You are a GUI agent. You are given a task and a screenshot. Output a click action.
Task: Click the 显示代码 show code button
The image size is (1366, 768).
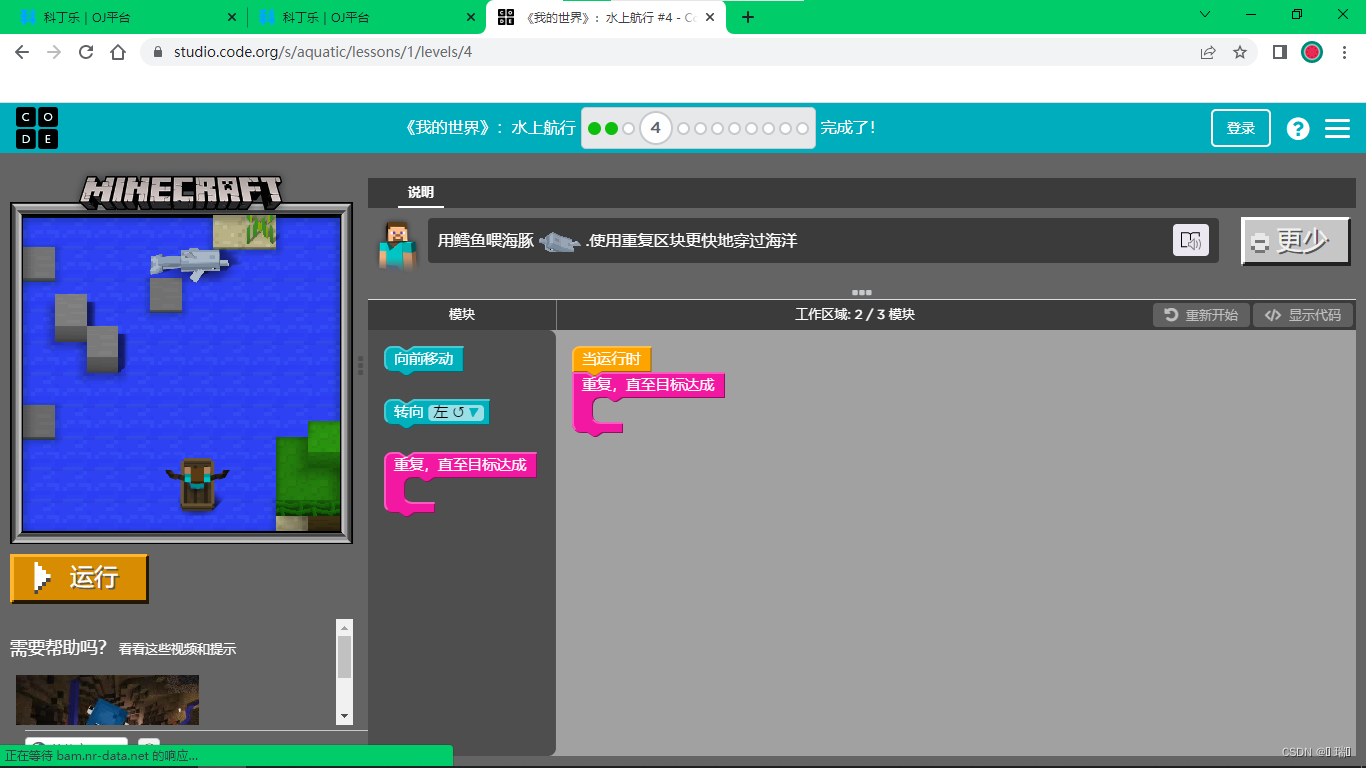pyautogui.click(x=1303, y=315)
